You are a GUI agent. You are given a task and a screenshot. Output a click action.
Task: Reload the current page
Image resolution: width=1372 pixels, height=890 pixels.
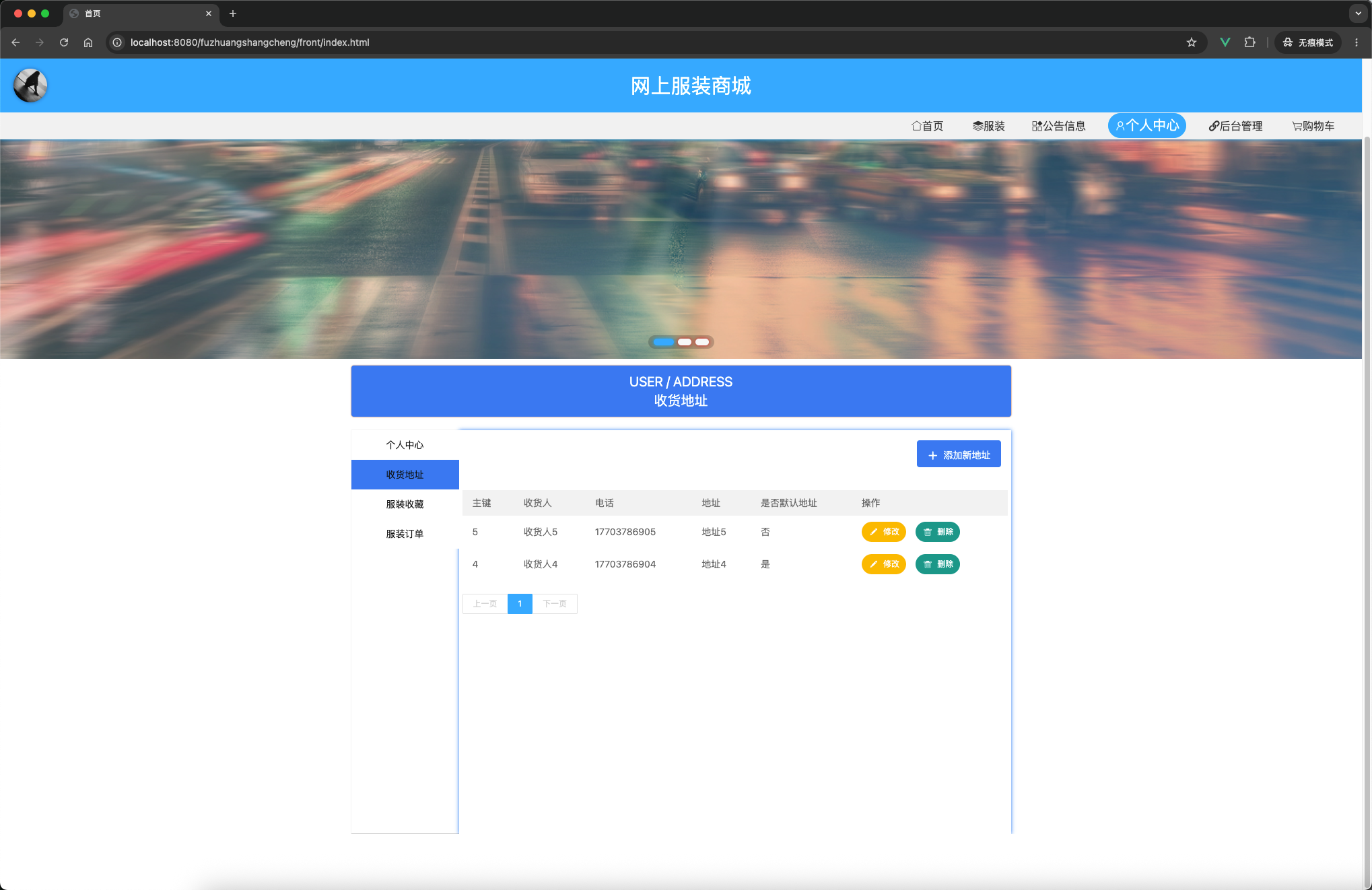[64, 42]
